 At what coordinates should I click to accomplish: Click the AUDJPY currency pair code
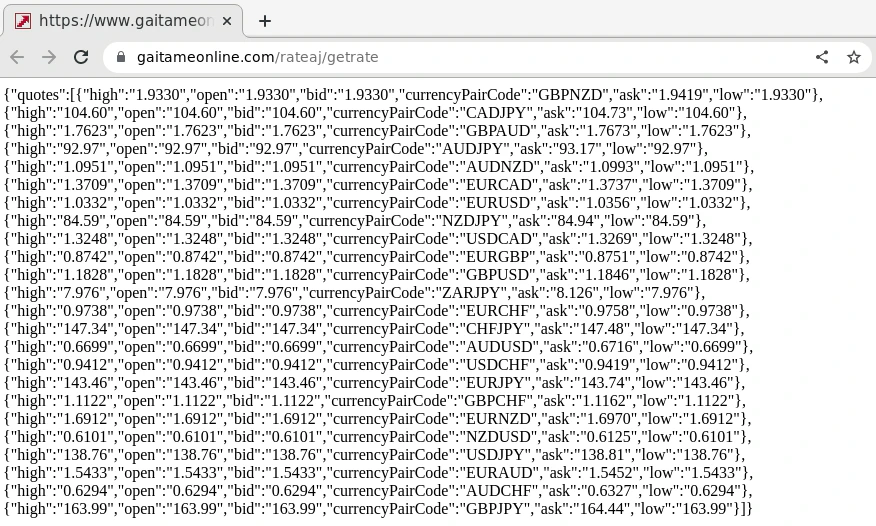(x=474, y=149)
